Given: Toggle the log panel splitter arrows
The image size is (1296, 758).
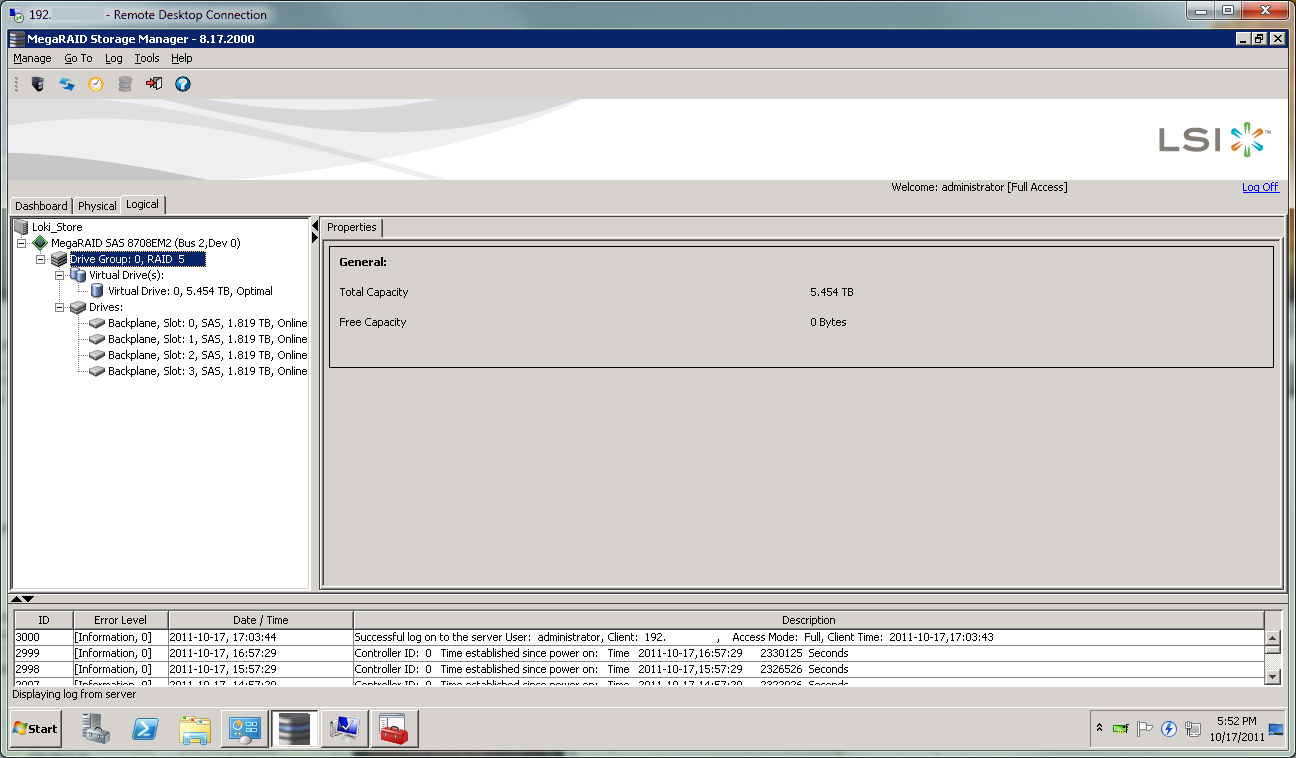Looking at the screenshot, I should pos(22,598).
